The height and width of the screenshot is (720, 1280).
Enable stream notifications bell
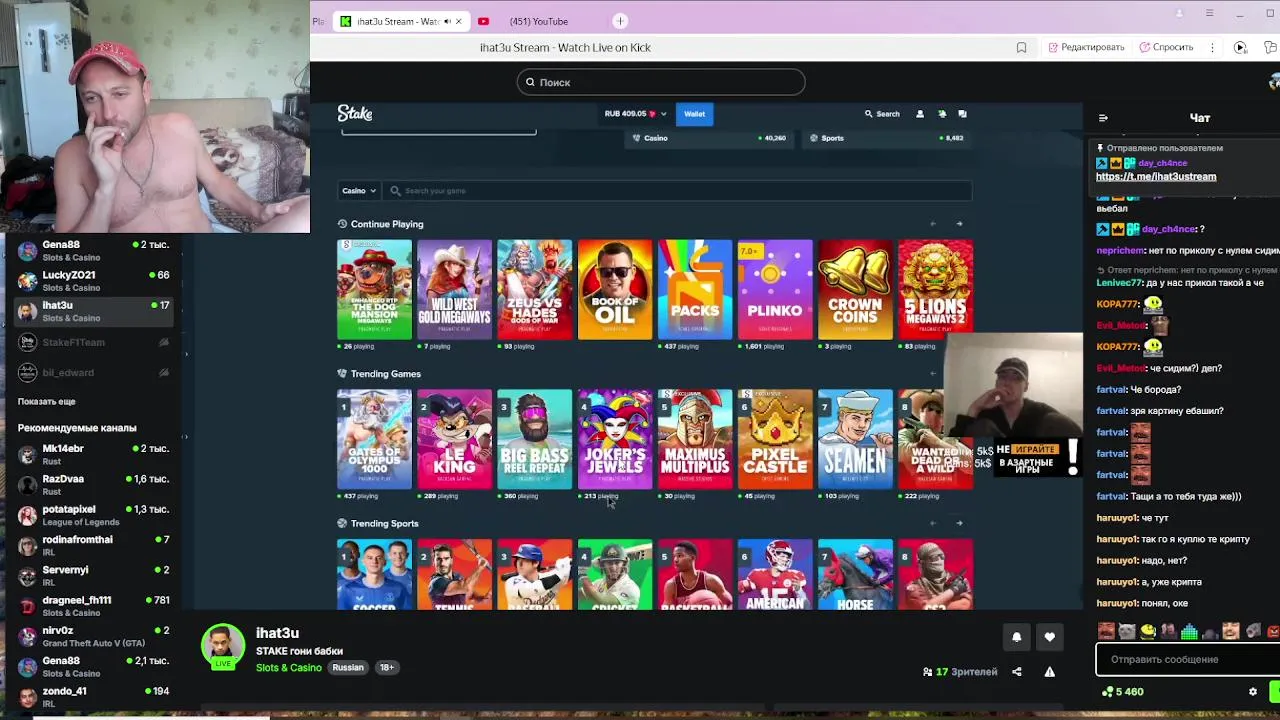click(x=1017, y=637)
